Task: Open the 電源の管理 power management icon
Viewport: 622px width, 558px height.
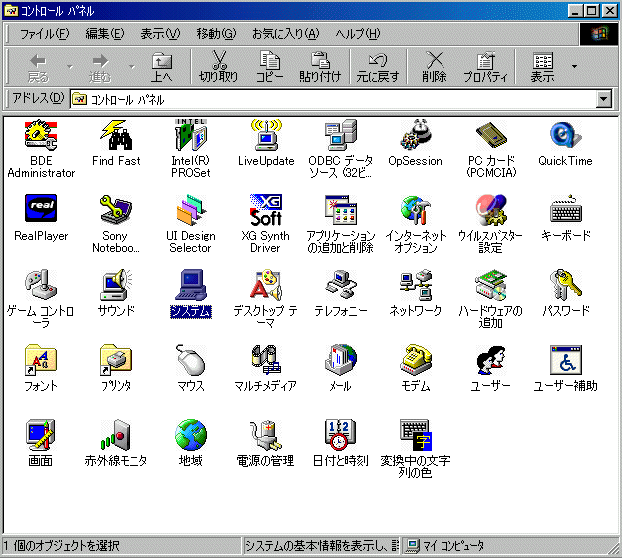Action: tap(265, 435)
